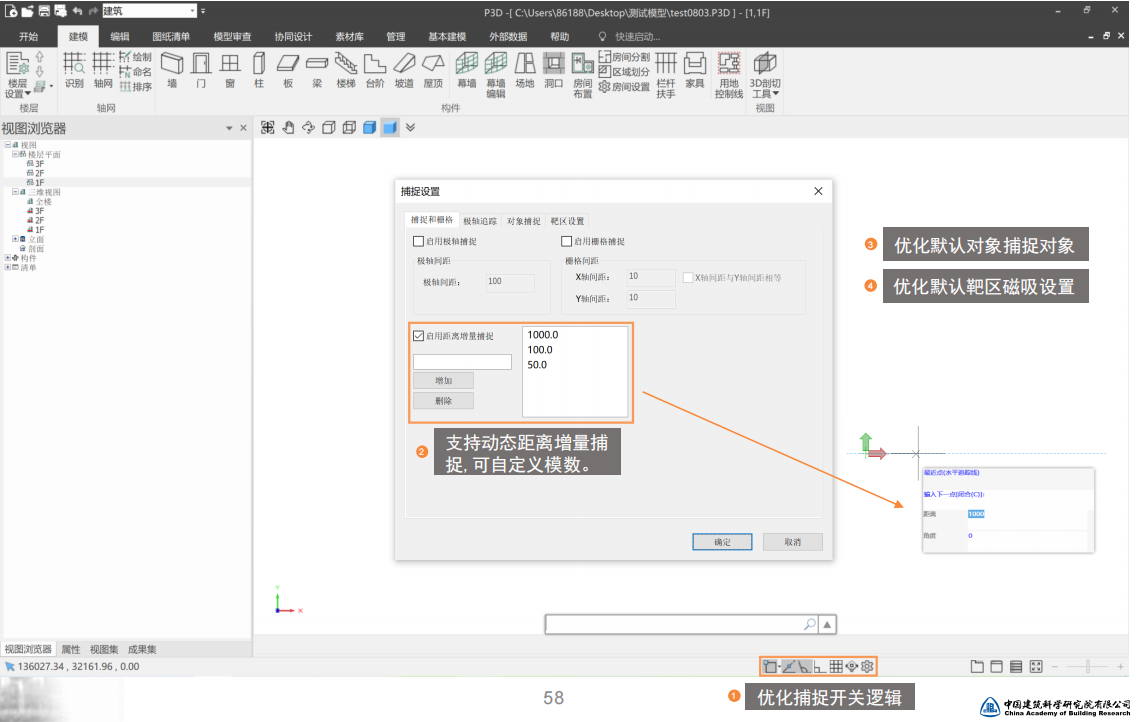Screen dimensions: 1139x722
Task: Enable the 启用极轴捕捉 checkbox
Action: [x=418, y=241]
